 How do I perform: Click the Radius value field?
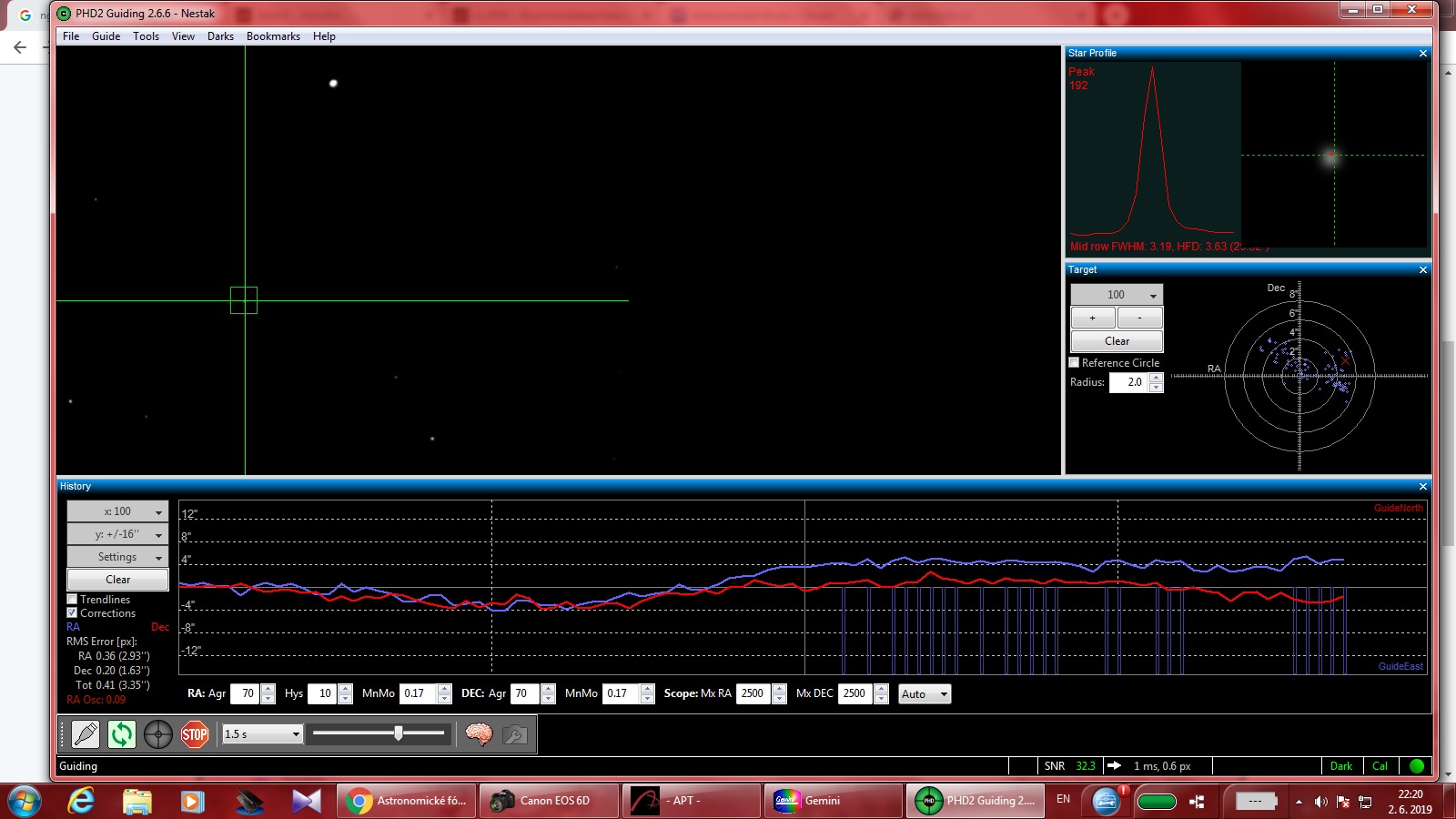(1129, 382)
